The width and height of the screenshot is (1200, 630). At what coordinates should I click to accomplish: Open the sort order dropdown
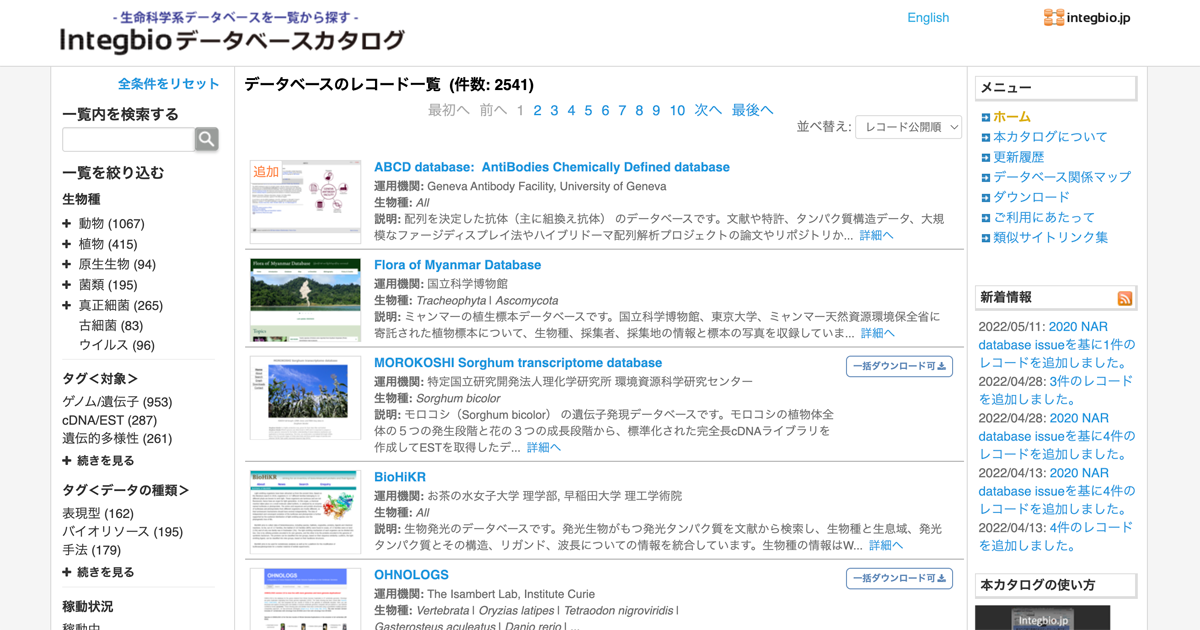(x=908, y=127)
